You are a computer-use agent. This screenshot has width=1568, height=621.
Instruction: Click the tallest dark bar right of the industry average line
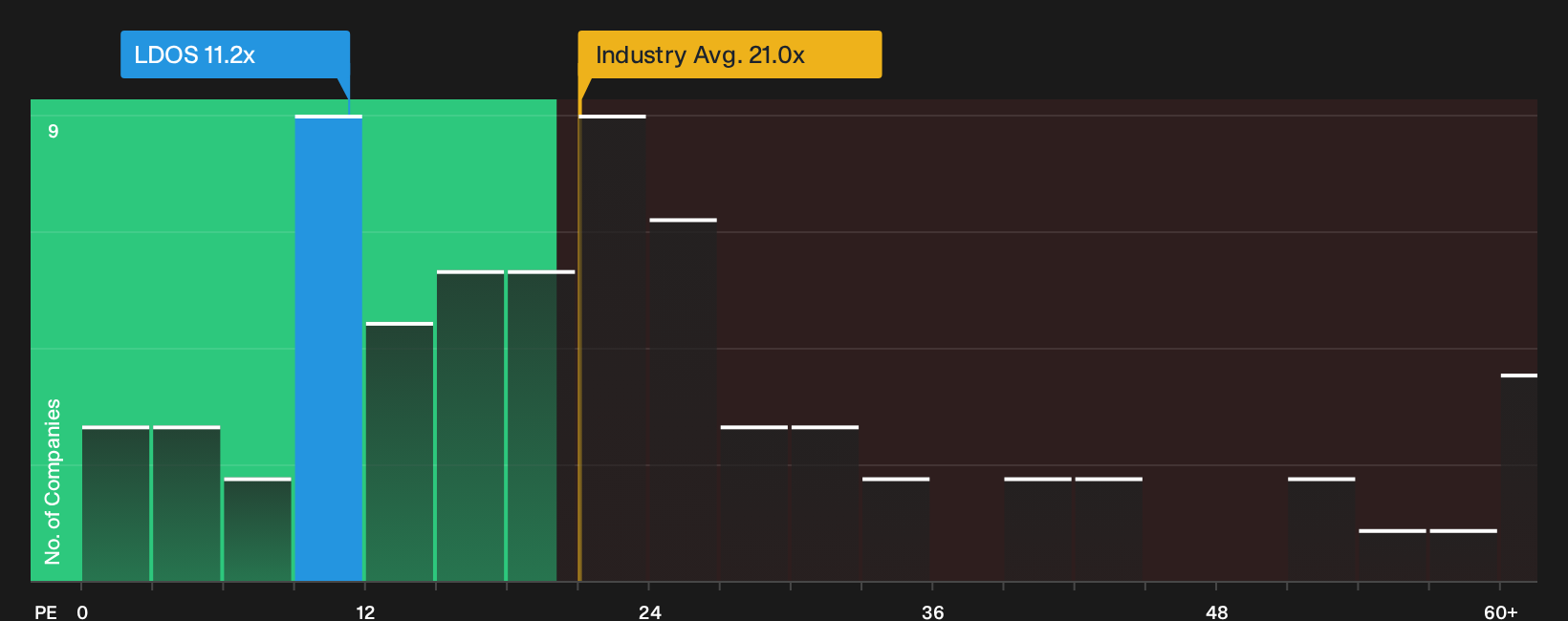[x=613, y=349]
